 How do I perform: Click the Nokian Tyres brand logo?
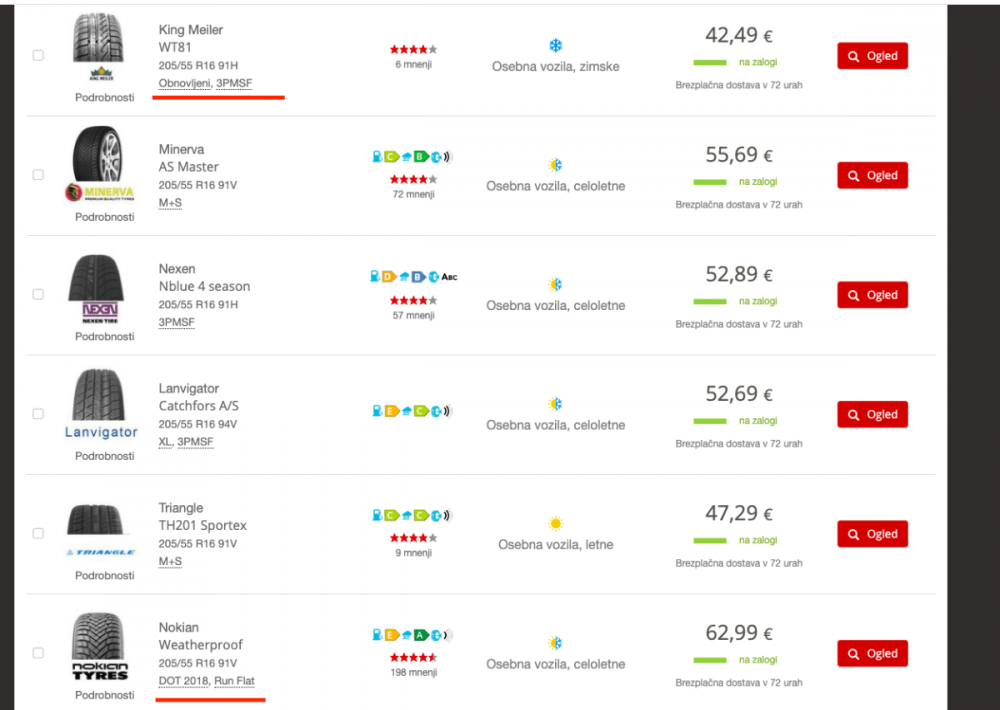(x=100, y=671)
